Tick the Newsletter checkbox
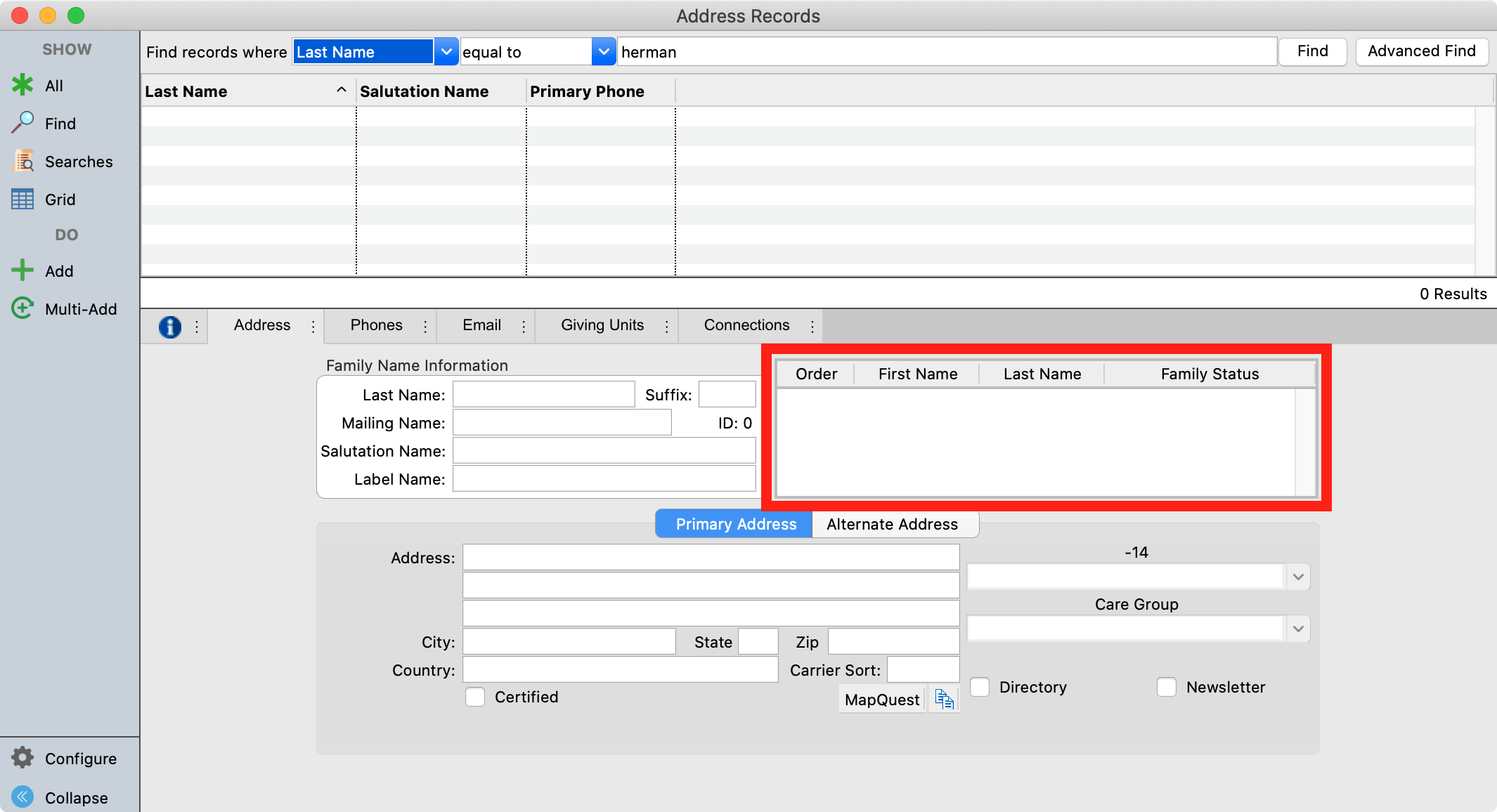The width and height of the screenshot is (1497, 812). [1167, 687]
